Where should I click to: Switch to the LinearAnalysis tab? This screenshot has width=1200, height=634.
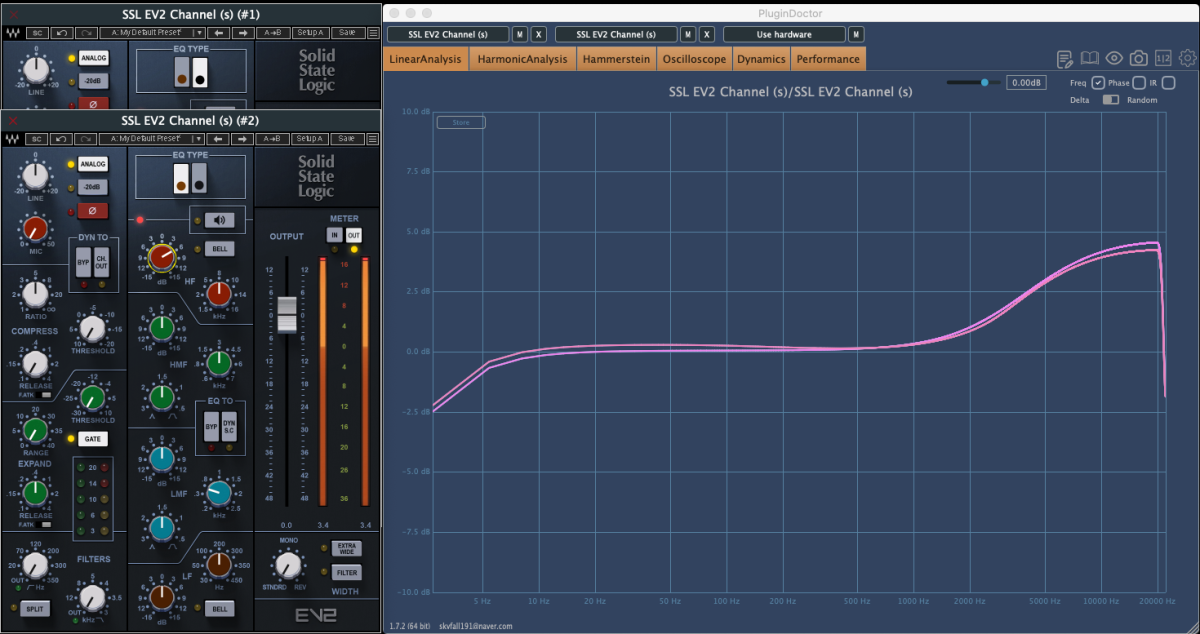pos(426,59)
